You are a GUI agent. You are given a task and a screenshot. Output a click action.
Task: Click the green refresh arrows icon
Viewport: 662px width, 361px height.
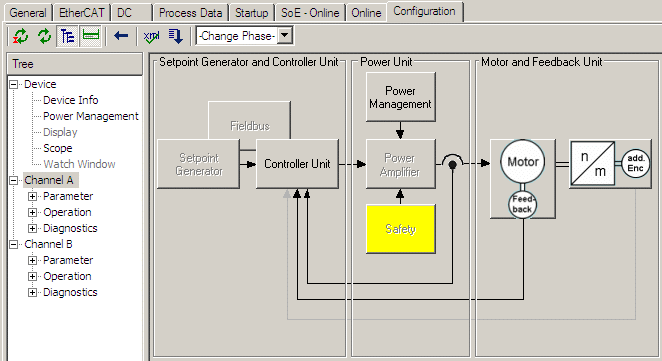click(44, 36)
